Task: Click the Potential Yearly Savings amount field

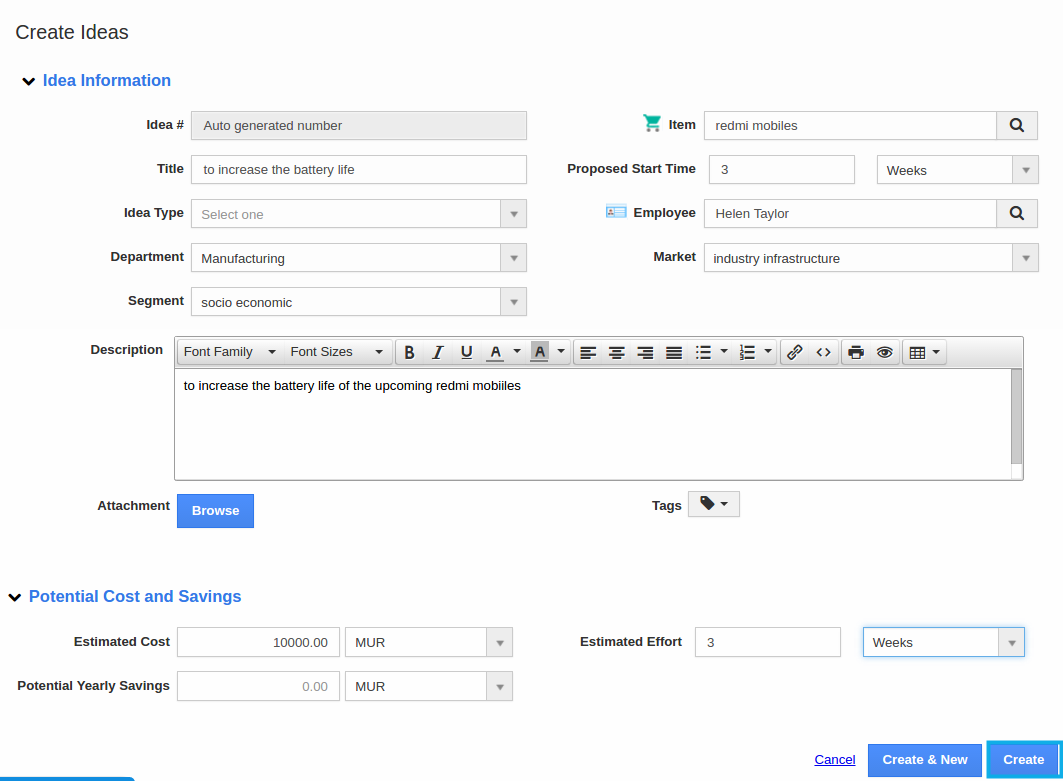Action: (258, 686)
